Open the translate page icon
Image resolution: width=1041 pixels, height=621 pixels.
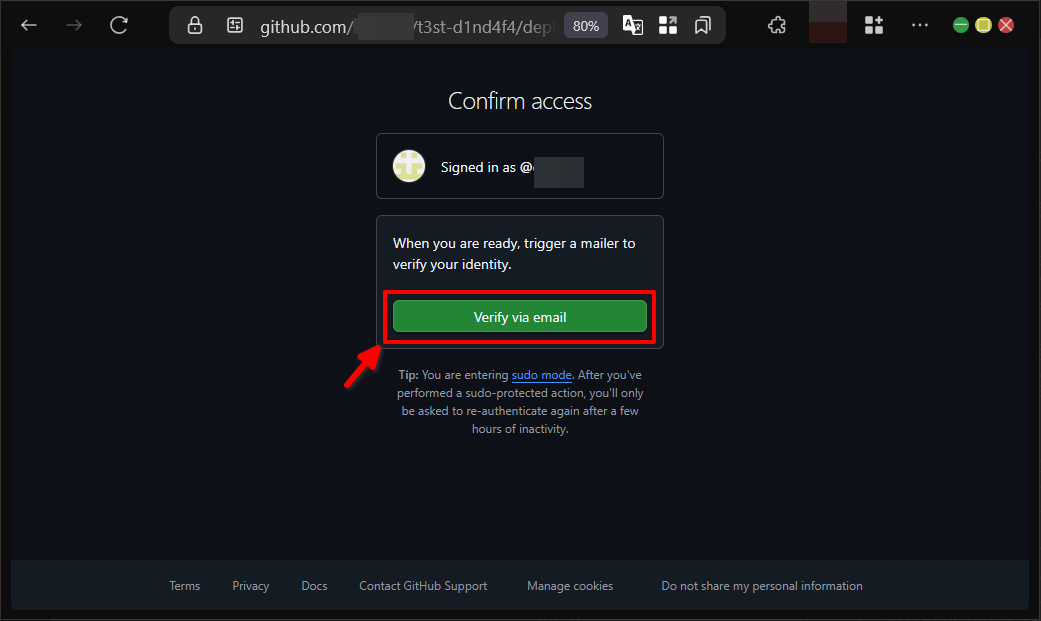(x=633, y=25)
